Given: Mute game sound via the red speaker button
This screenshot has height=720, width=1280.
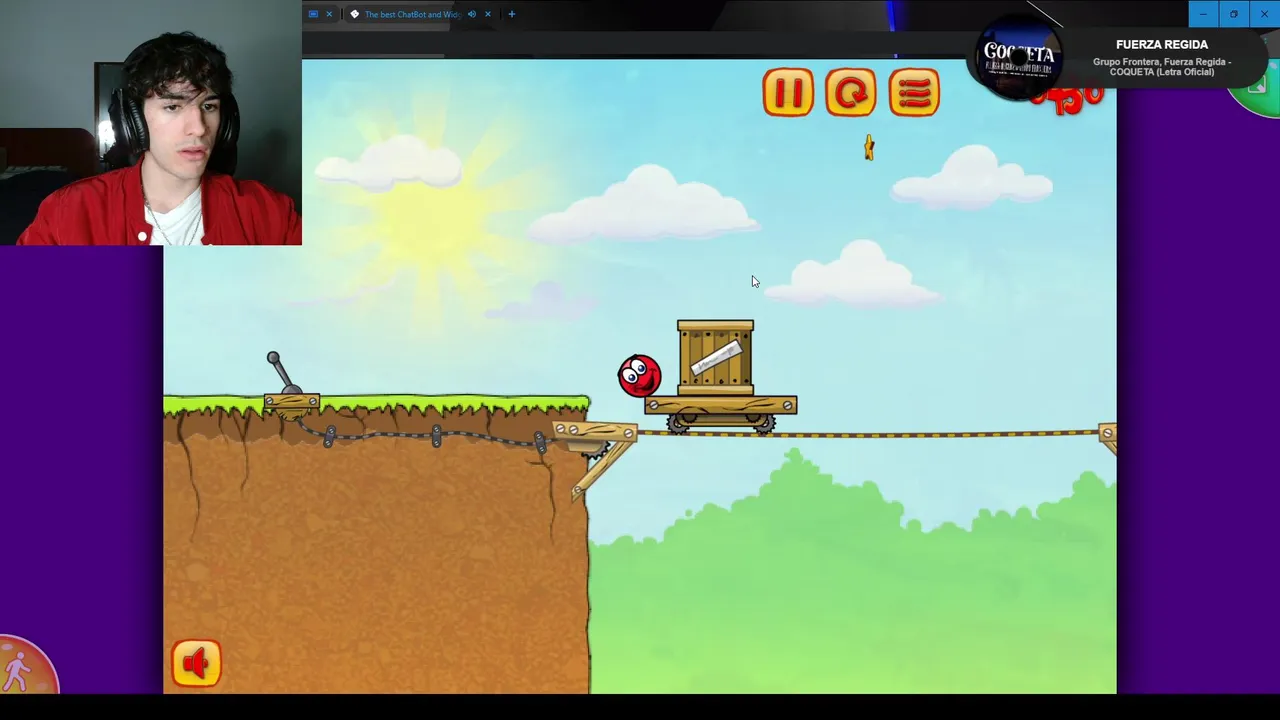Looking at the screenshot, I should point(196,663).
